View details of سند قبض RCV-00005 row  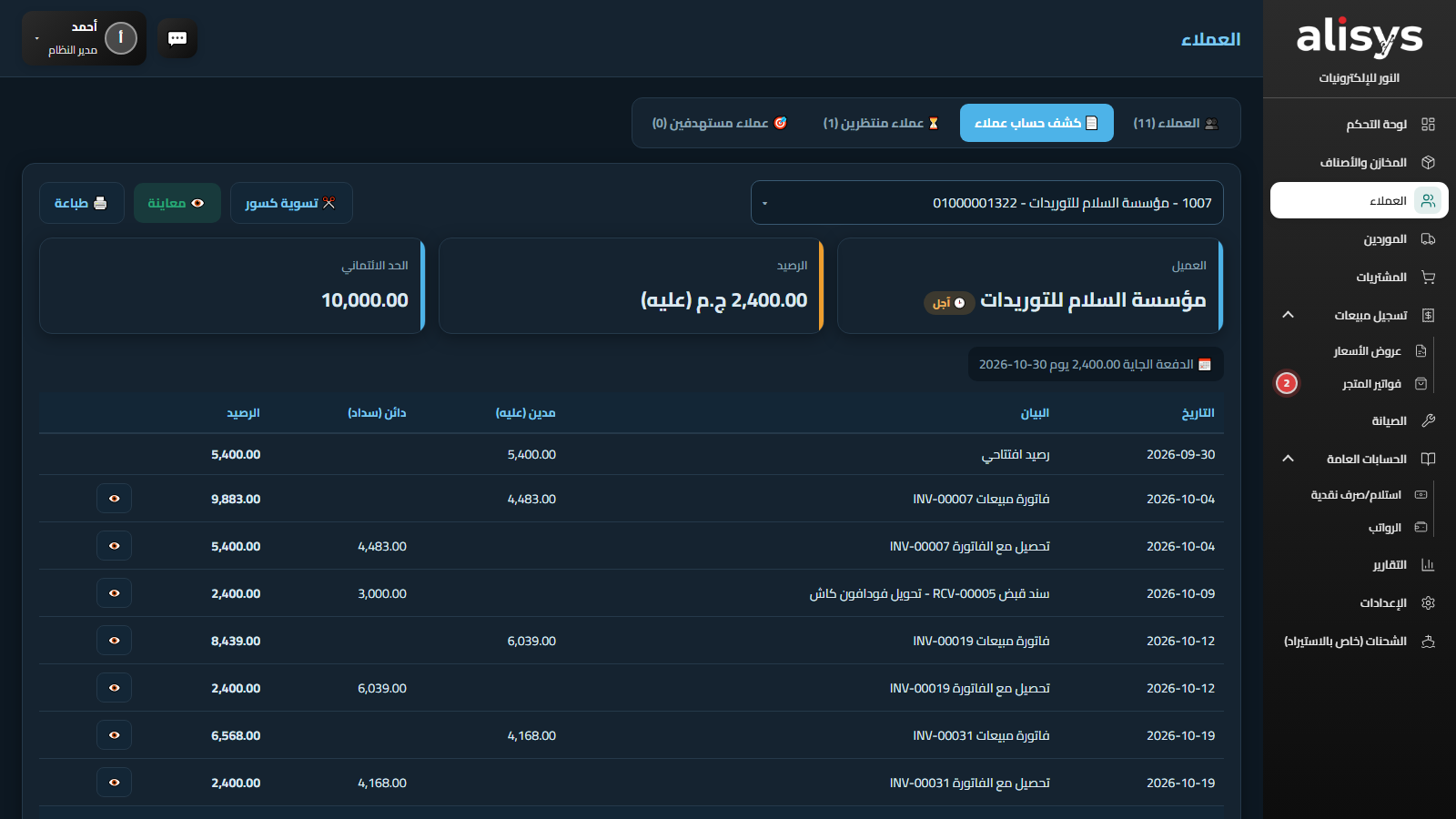click(x=114, y=593)
